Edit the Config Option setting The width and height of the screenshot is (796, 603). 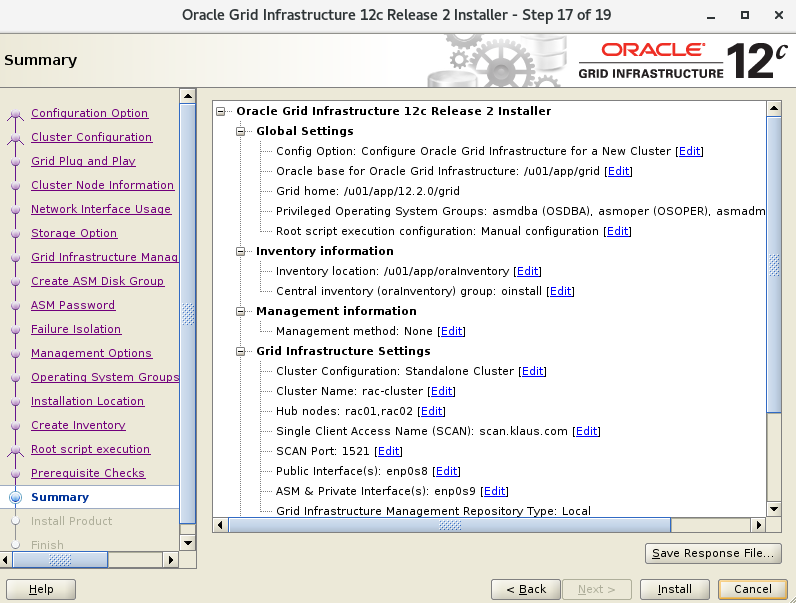(689, 151)
